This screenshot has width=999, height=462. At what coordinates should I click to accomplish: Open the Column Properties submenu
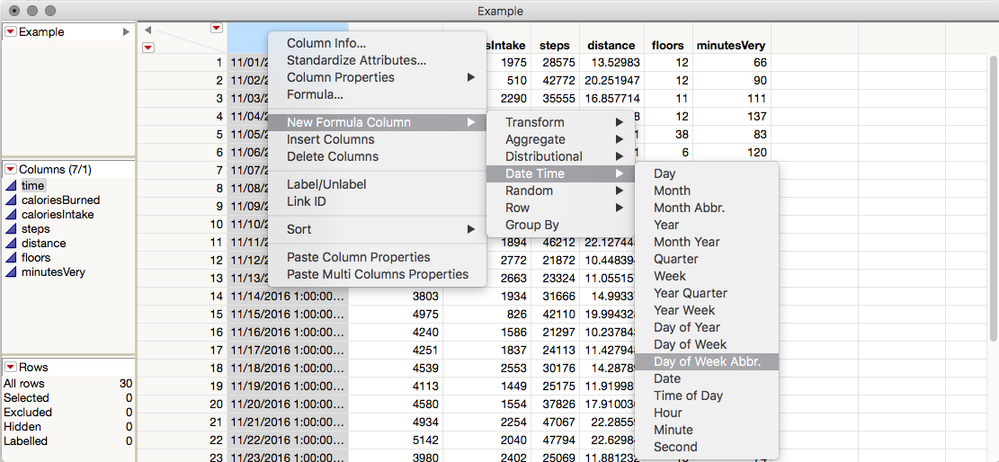(x=377, y=78)
